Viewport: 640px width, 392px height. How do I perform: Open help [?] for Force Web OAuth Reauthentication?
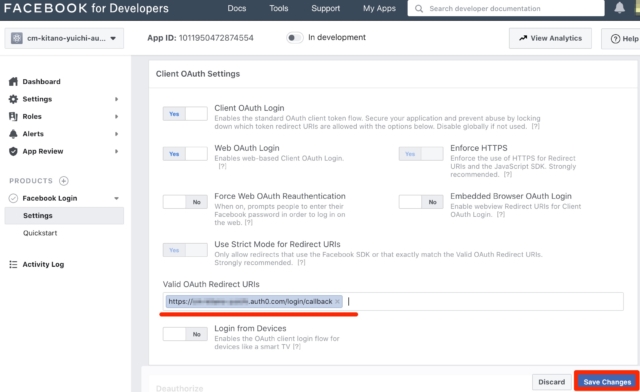coord(248,223)
